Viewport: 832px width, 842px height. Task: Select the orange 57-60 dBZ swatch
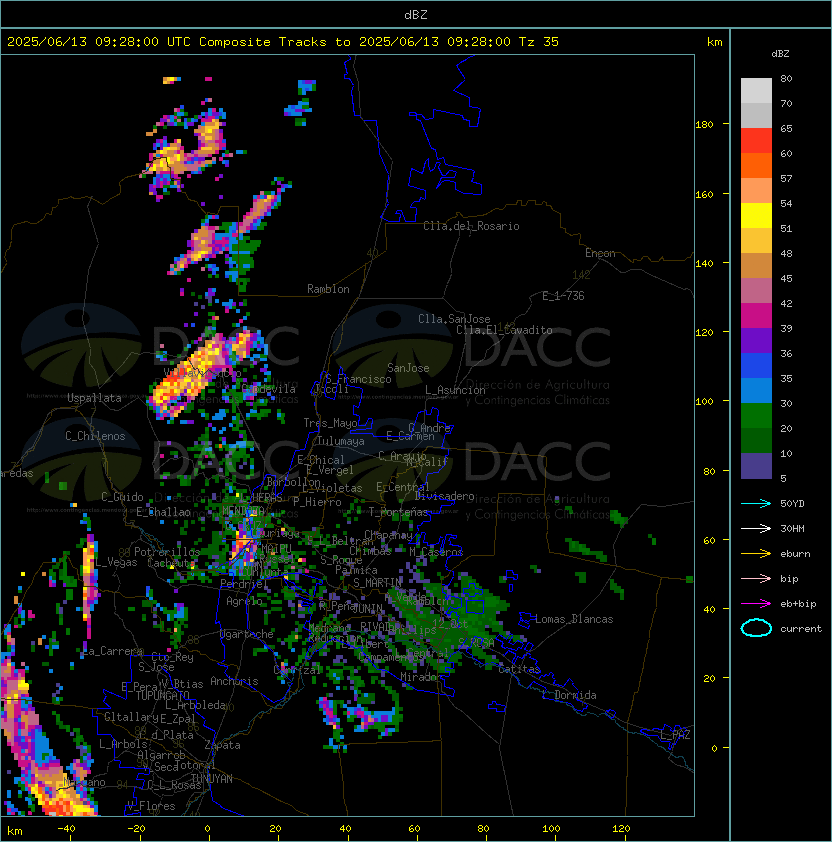756,165
